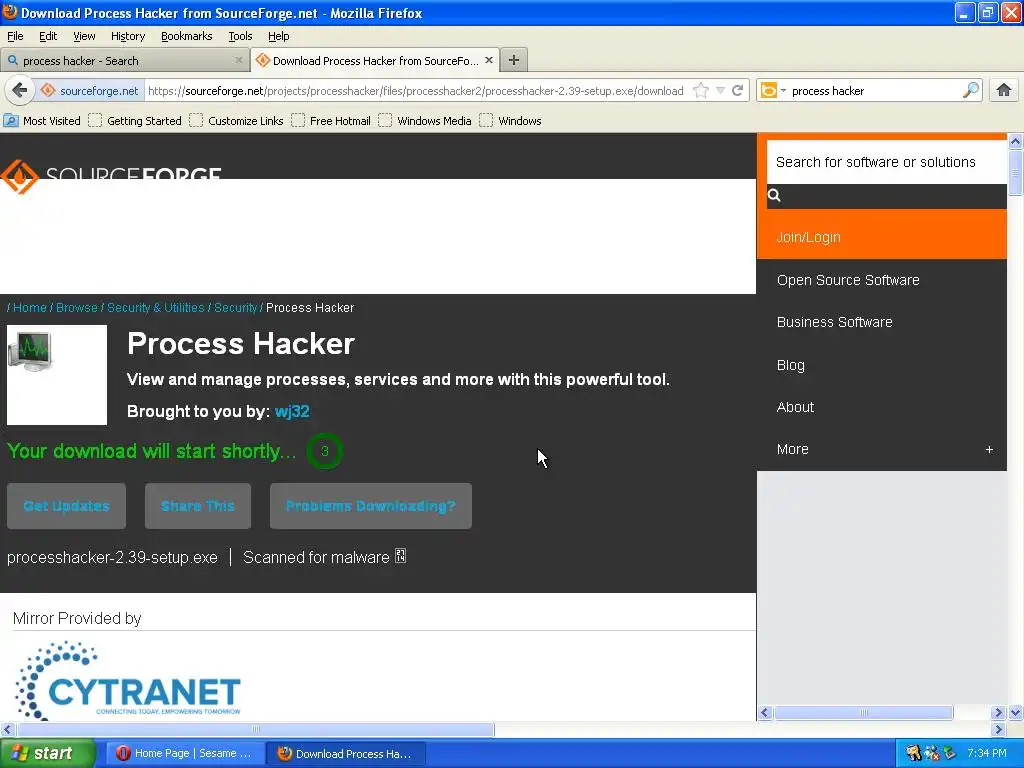Open the Windows Media bookmark
The image size is (1024, 768).
click(x=424, y=121)
